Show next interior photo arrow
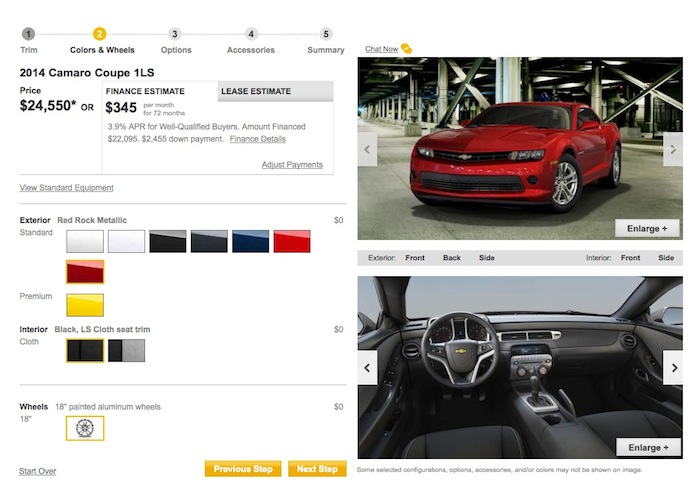The height and width of the screenshot is (491, 700). 673,368
